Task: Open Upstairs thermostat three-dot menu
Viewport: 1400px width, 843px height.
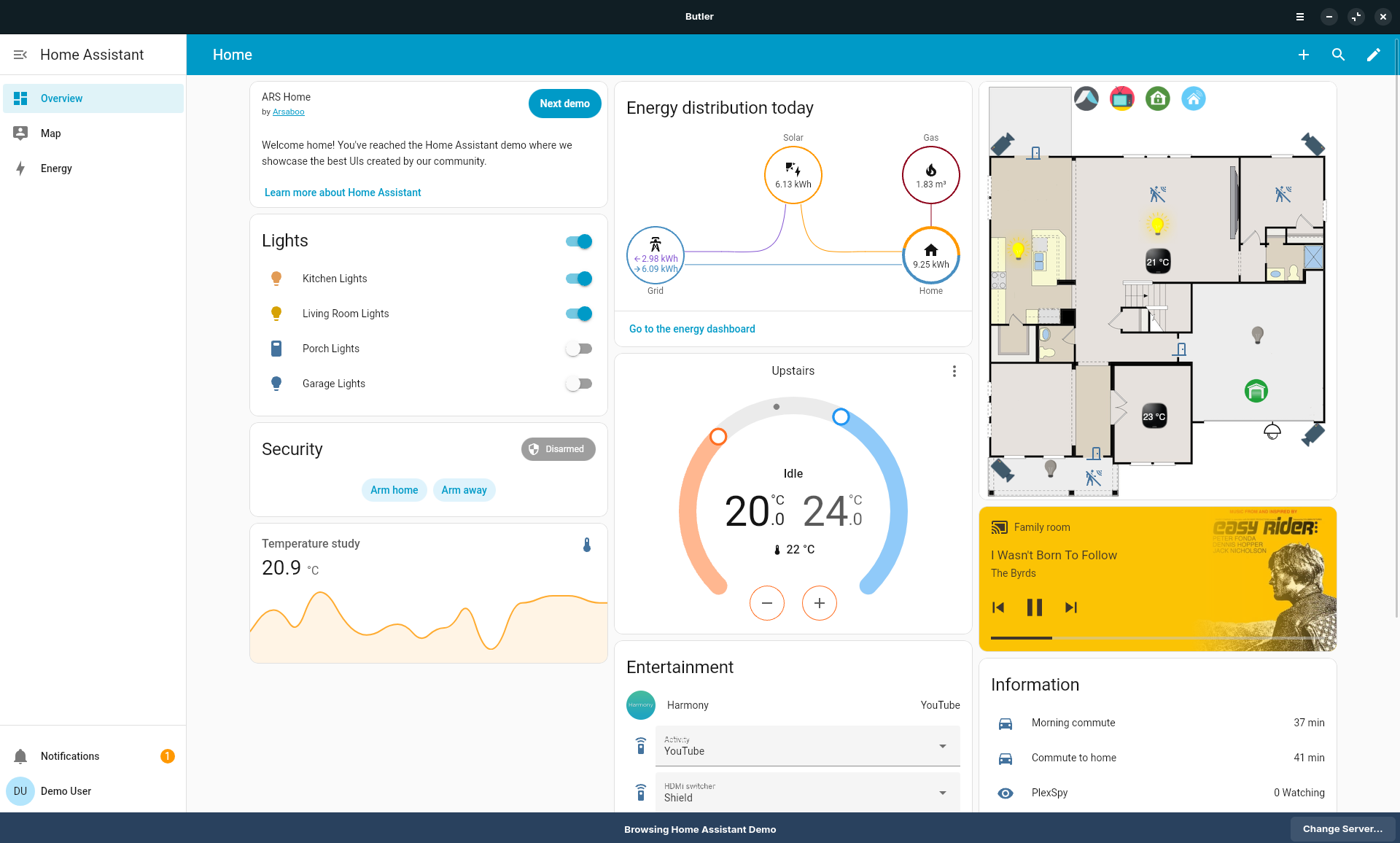Action: [954, 371]
